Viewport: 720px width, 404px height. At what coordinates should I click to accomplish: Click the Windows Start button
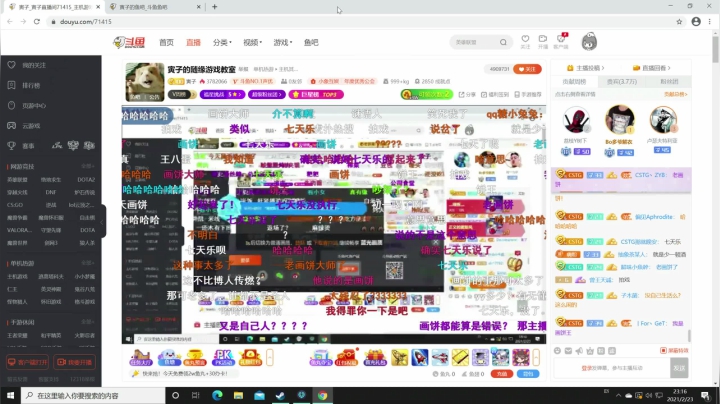pos(10,395)
